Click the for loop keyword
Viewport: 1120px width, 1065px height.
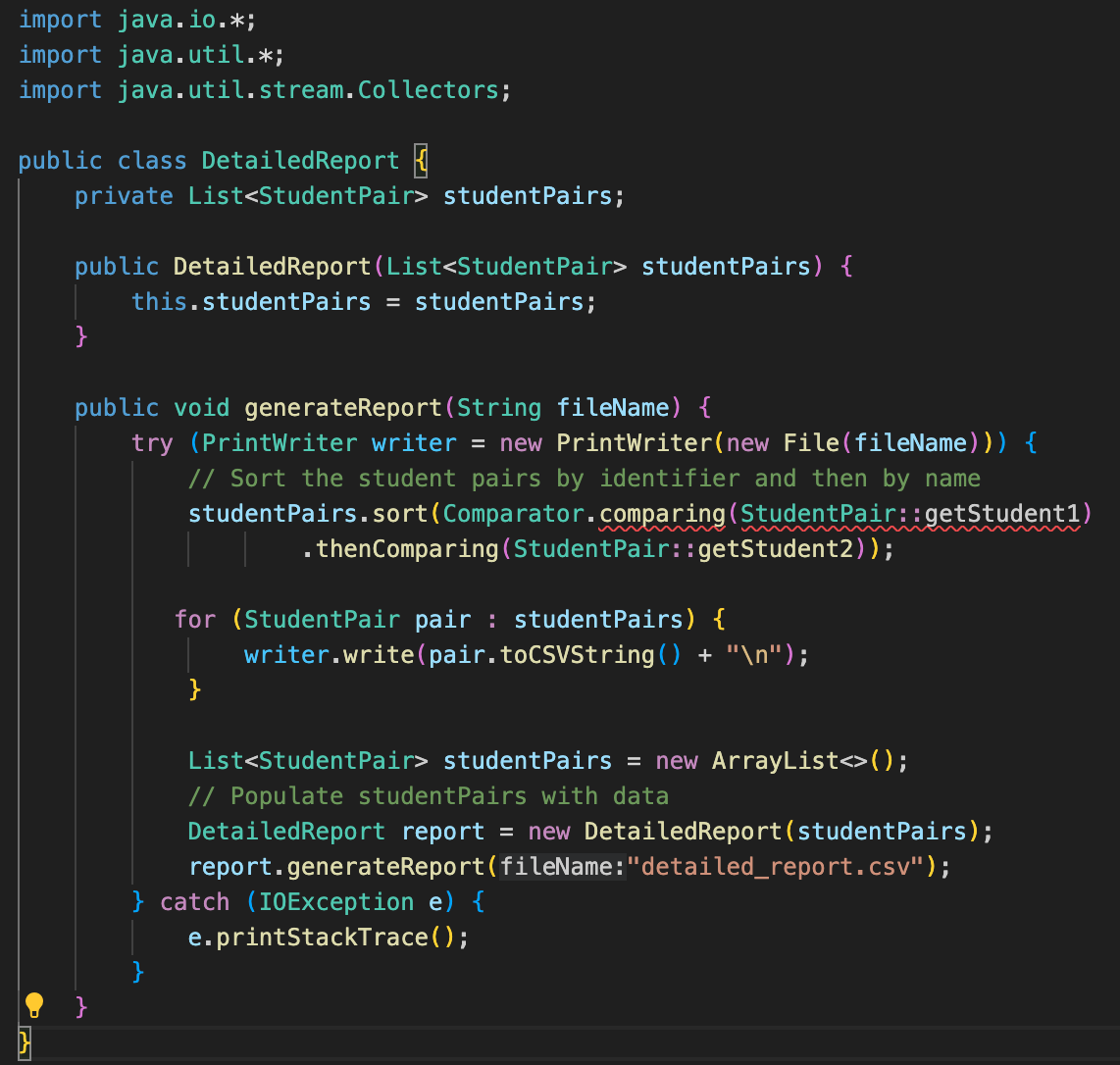[194, 619]
